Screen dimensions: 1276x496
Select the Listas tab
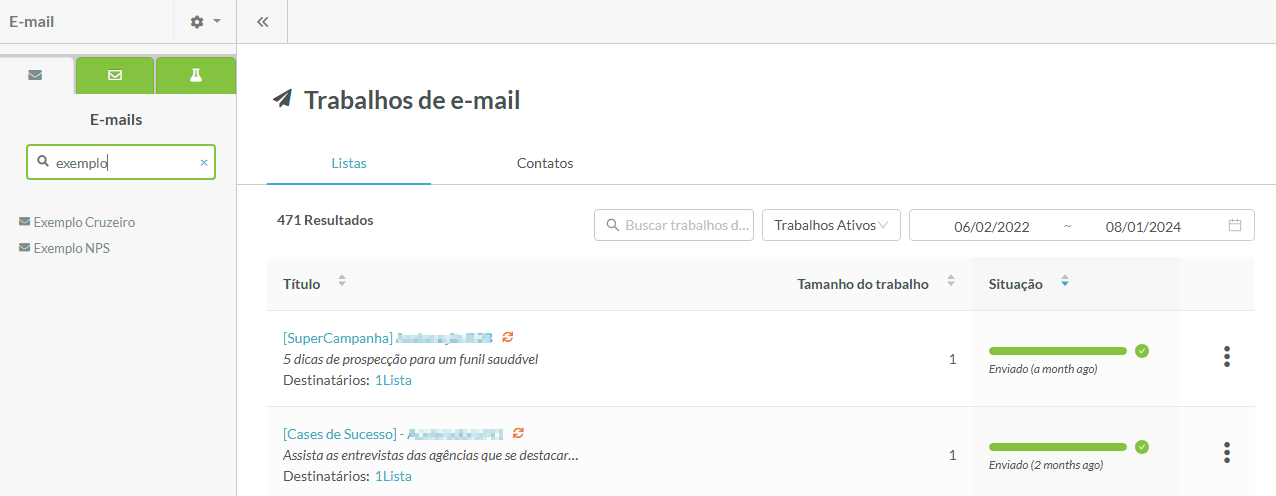(349, 163)
